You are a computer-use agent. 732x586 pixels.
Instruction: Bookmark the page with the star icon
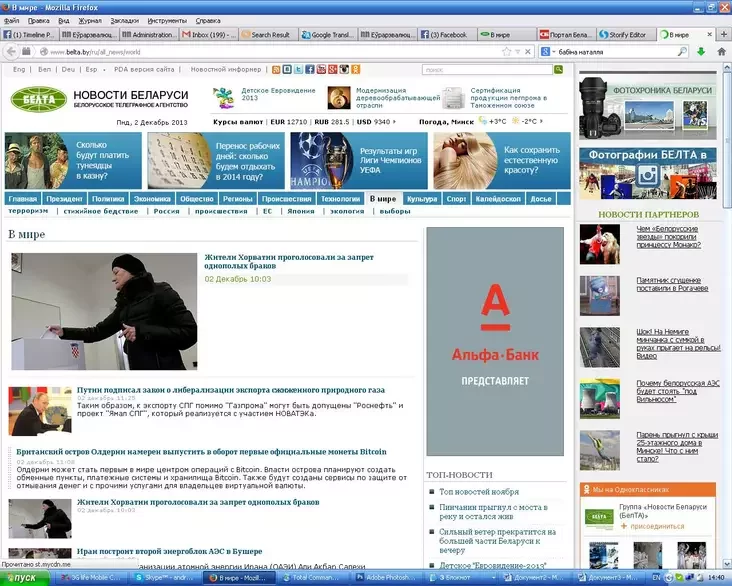(507, 52)
